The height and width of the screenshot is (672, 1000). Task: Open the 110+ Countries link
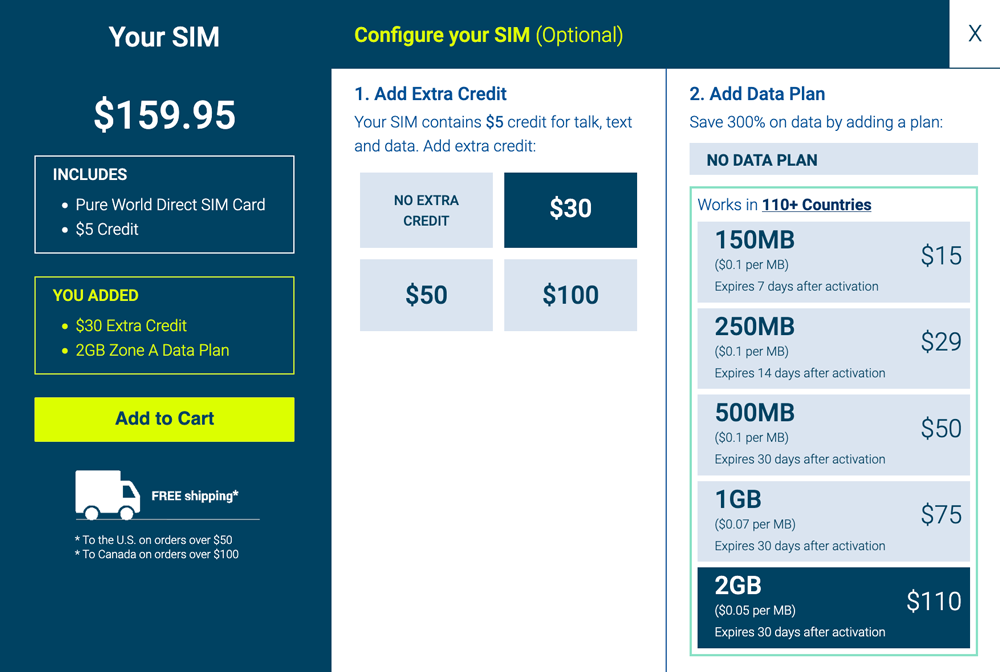(x=816, y=205)
